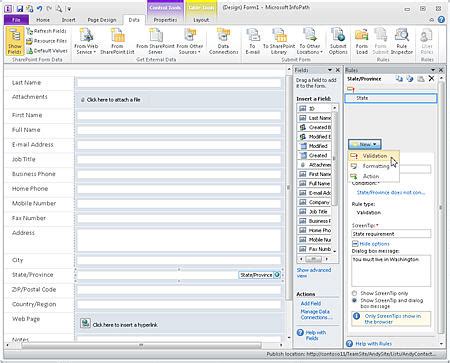450x363 pixels.
Task: Open the New rule dropdown button
Action: pos(365,144)
